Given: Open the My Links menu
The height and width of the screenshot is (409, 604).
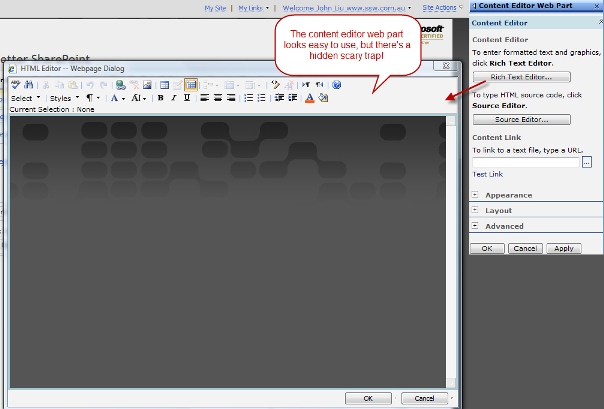Looking at the screenshot, I should coord(254,7).
